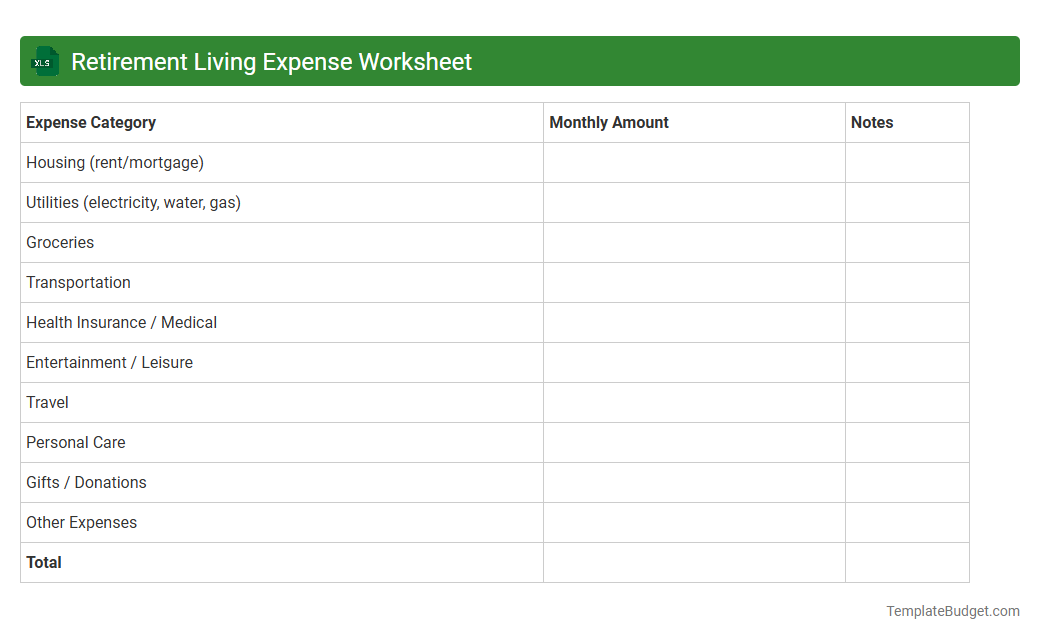1040x640 pixels.
Task: Click the Transportation category label
Action: (78, 282)
